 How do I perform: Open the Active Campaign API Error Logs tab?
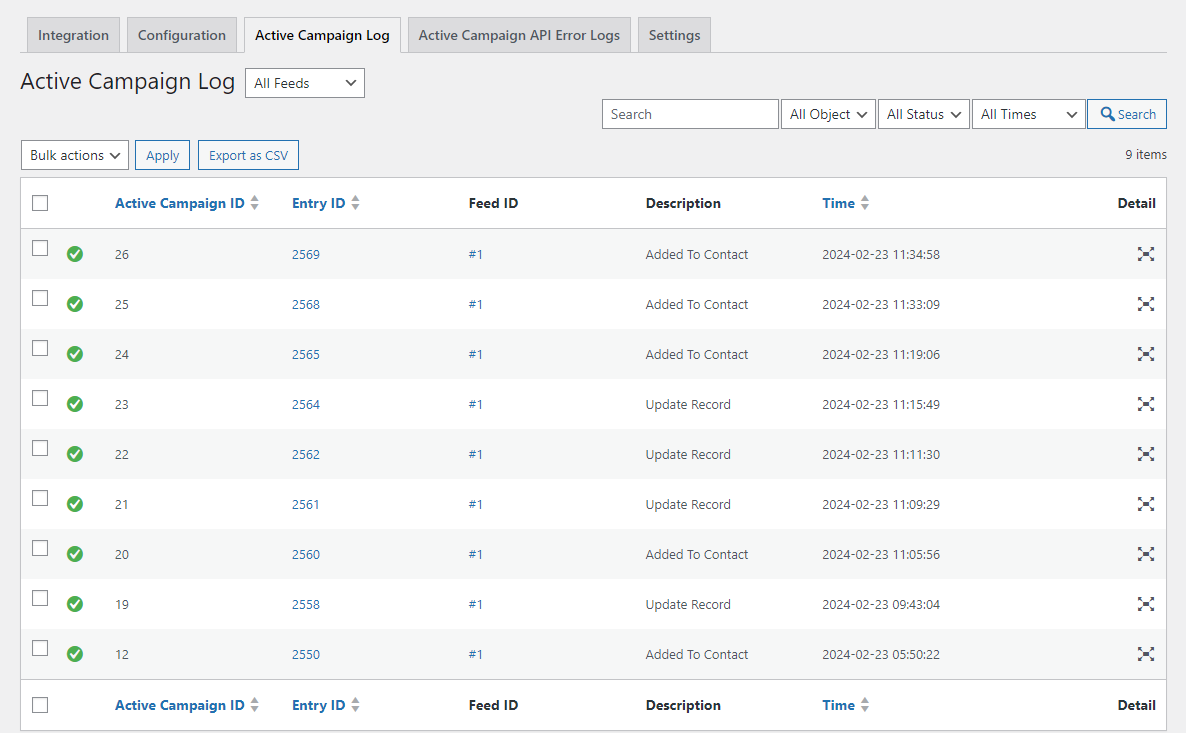519,35
